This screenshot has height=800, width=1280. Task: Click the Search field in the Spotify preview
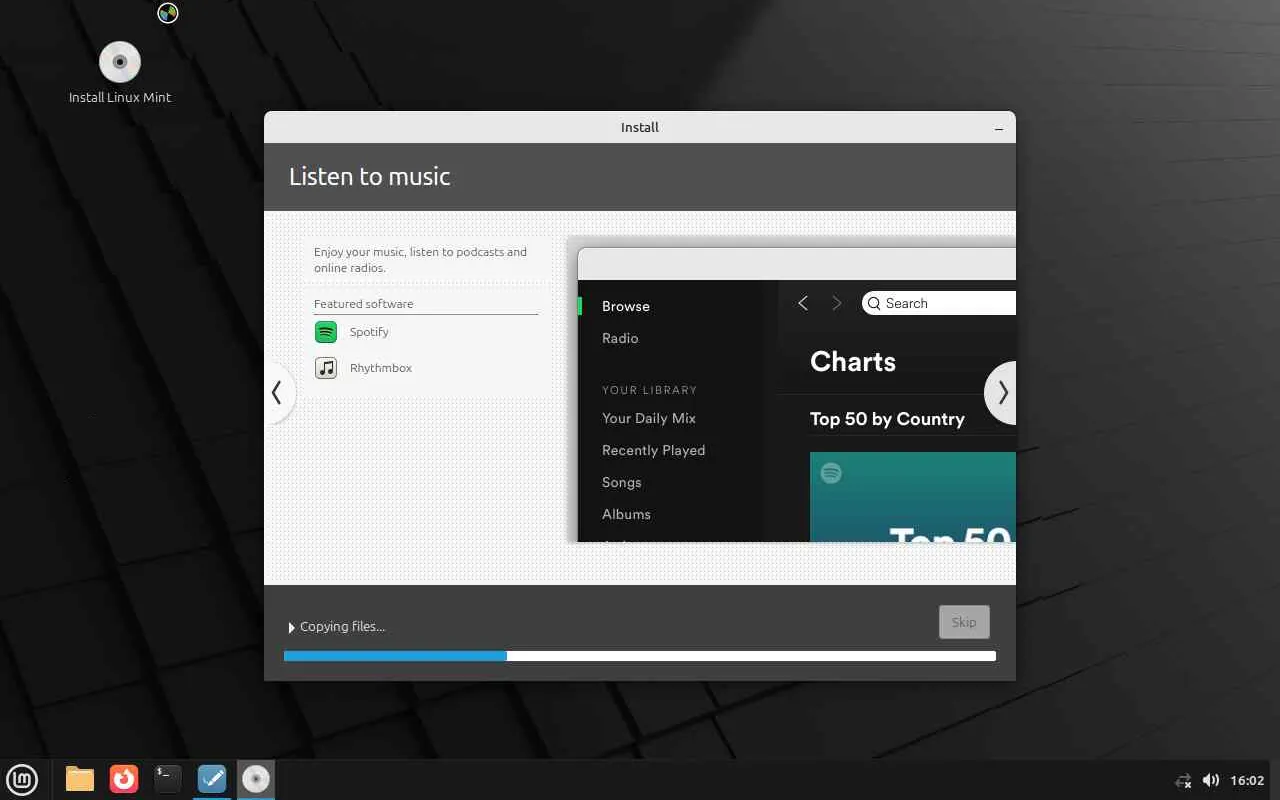point(939,303)
